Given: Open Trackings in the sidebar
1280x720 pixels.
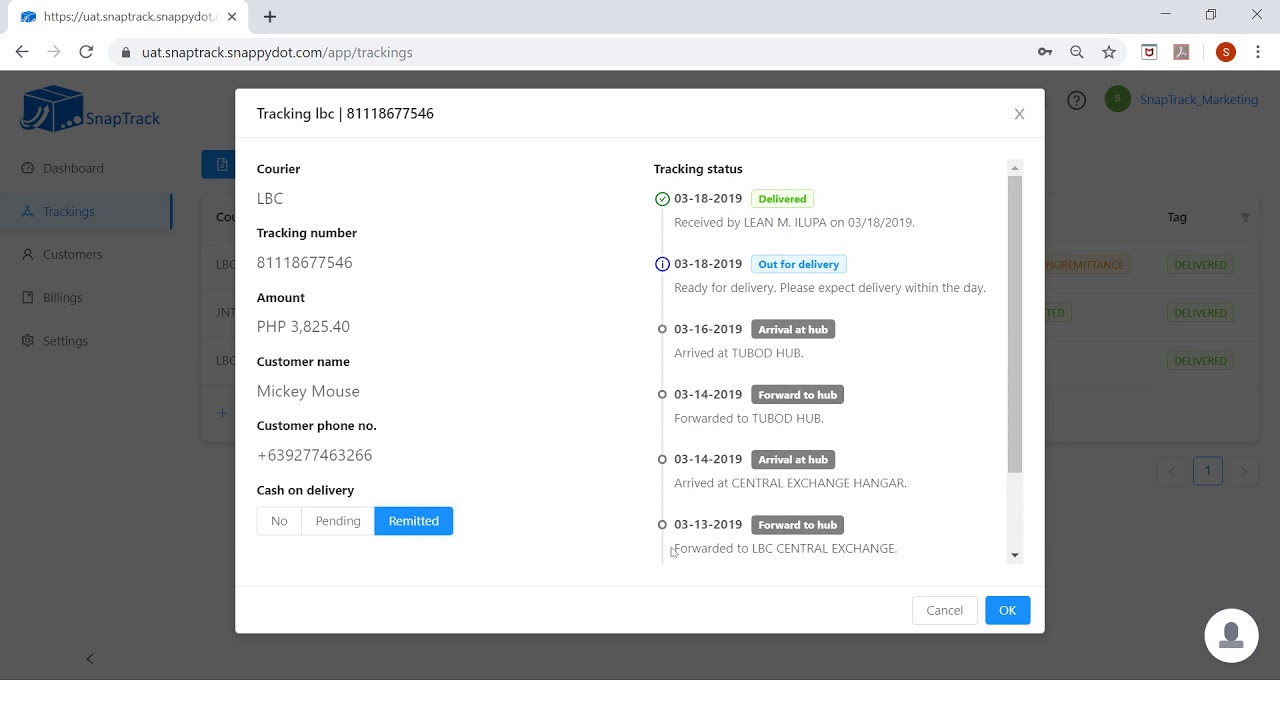Looking at the screenshot, I should 69,211.
